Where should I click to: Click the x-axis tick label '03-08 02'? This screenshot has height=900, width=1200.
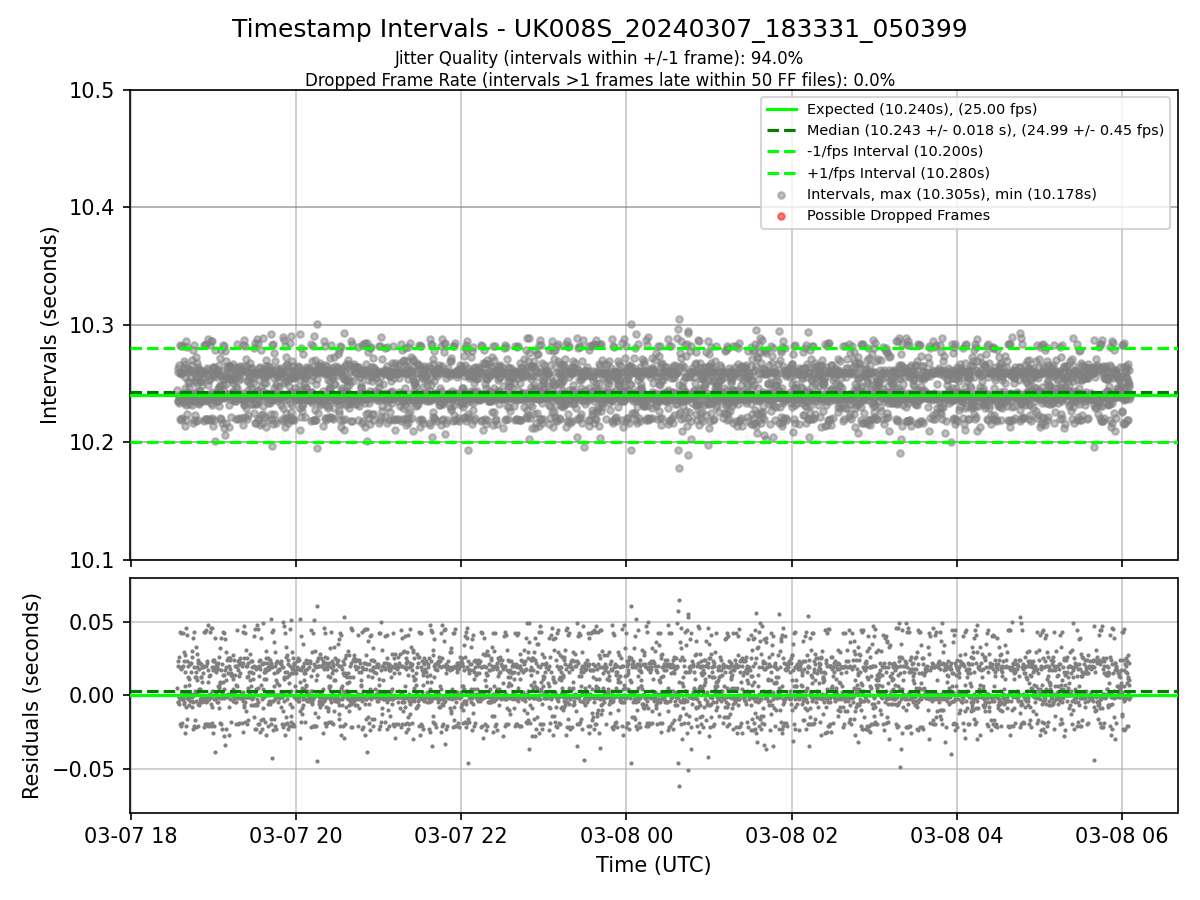(x=792, y=834)
